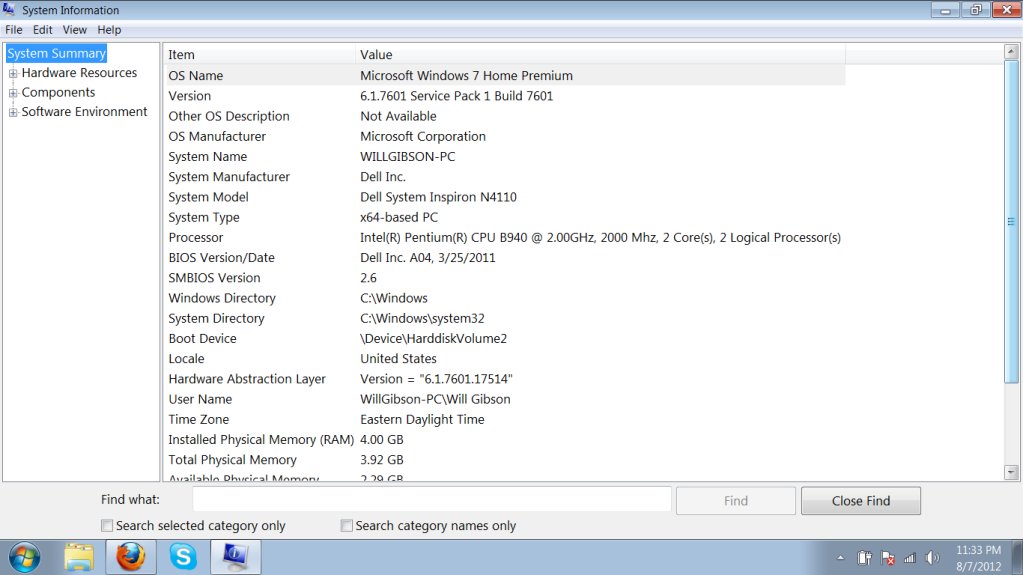This screenshot has height=575, width=1023.
Task: Show hidden tray icons arrow
Action: (x=840, y=558)
